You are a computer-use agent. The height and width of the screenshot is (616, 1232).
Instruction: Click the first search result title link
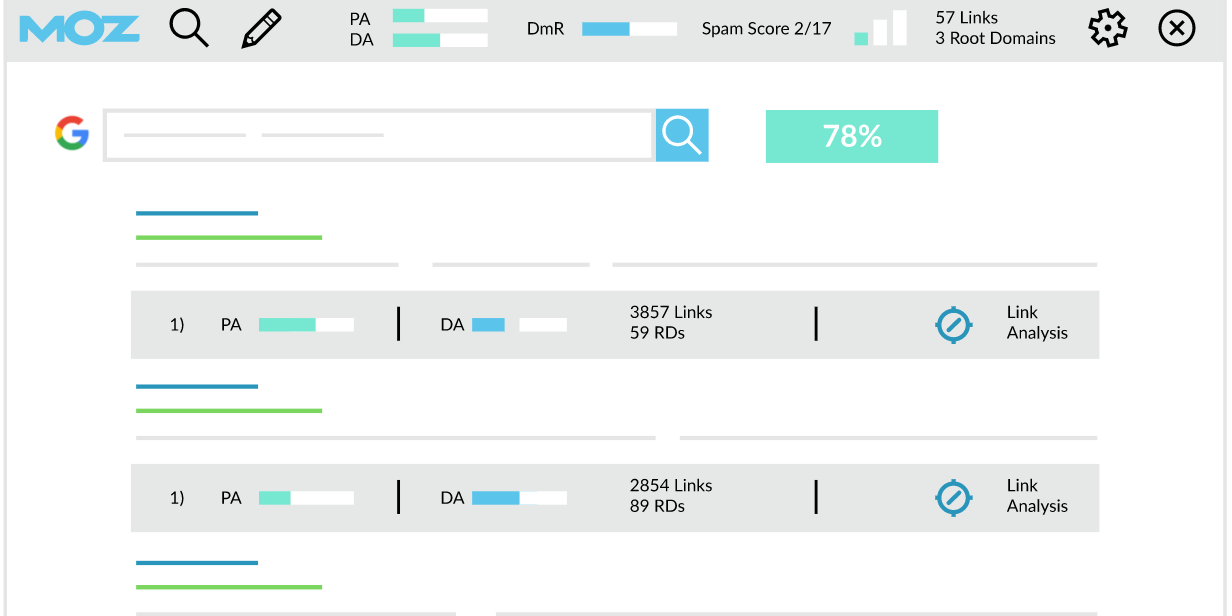coord(197,213)
